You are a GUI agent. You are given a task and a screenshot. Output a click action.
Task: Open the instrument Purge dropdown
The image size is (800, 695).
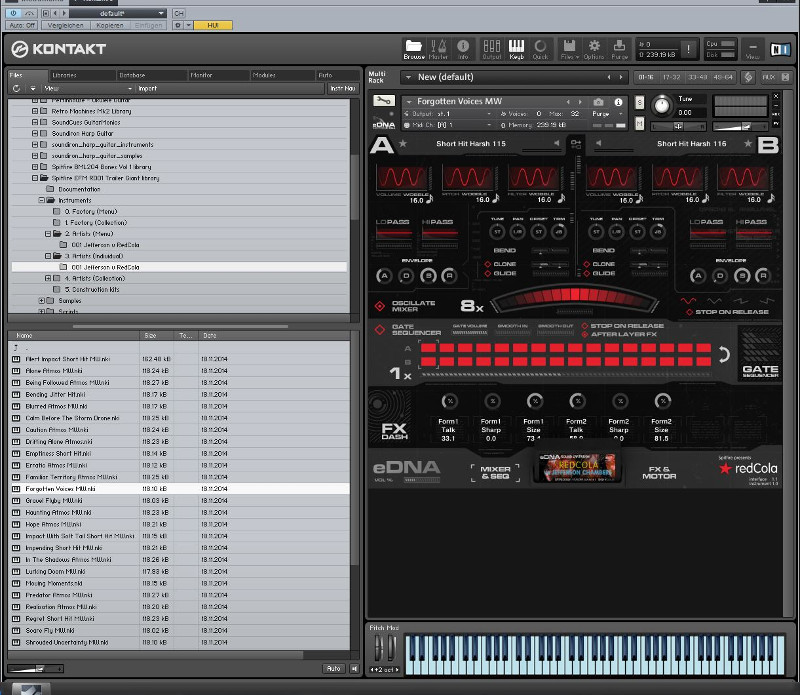[x=609, y=114]
